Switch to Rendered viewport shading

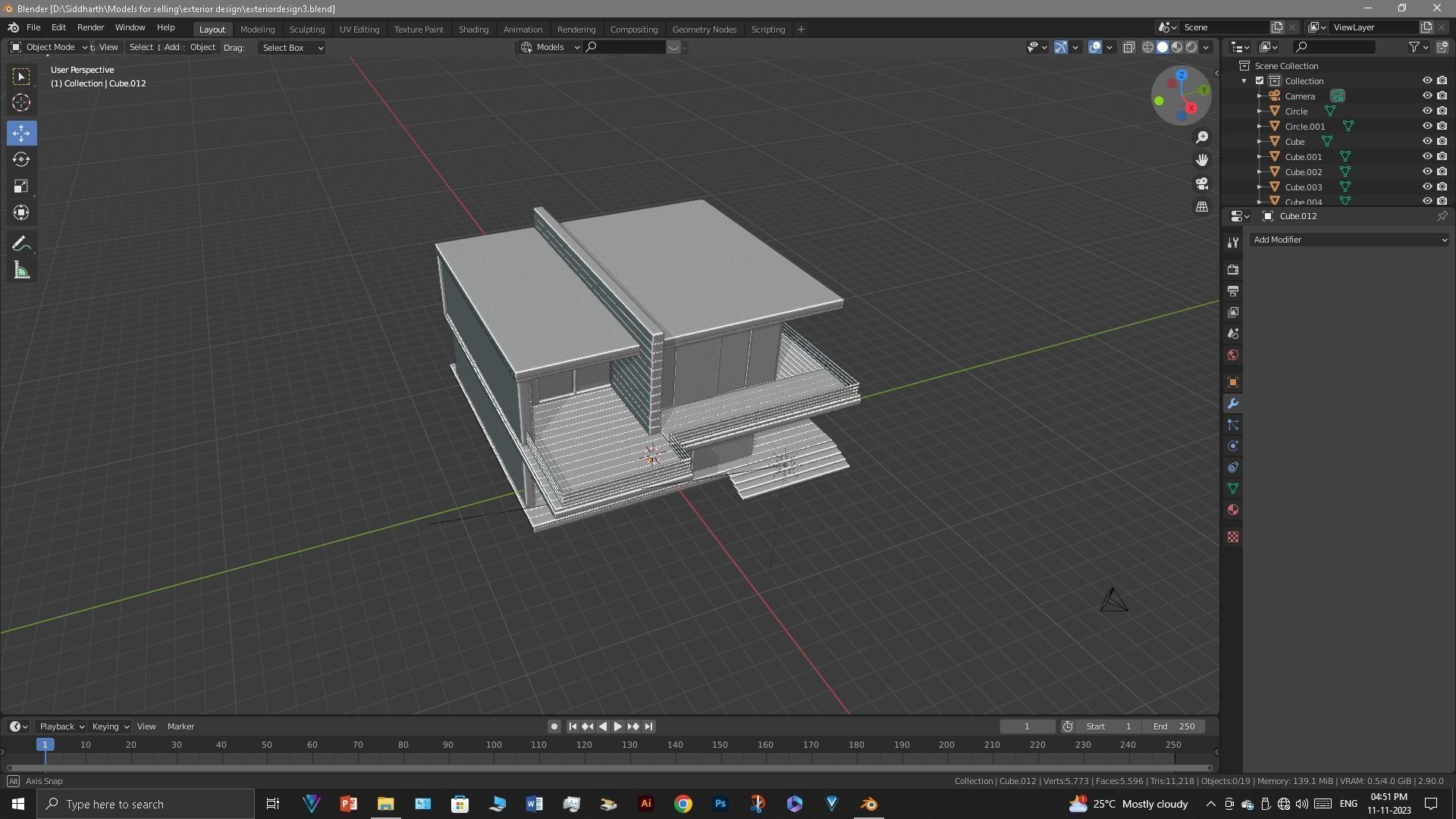click(1191, 47)
